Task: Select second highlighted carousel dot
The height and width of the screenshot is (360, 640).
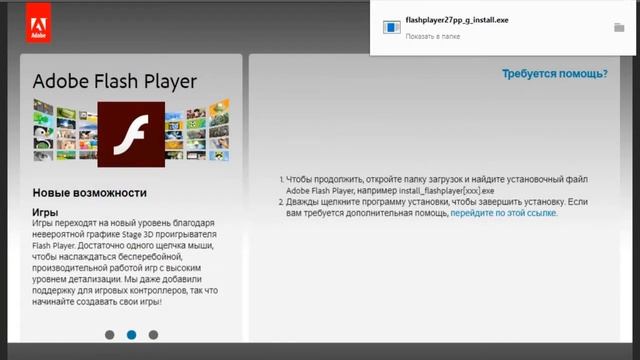Action: 131,335
